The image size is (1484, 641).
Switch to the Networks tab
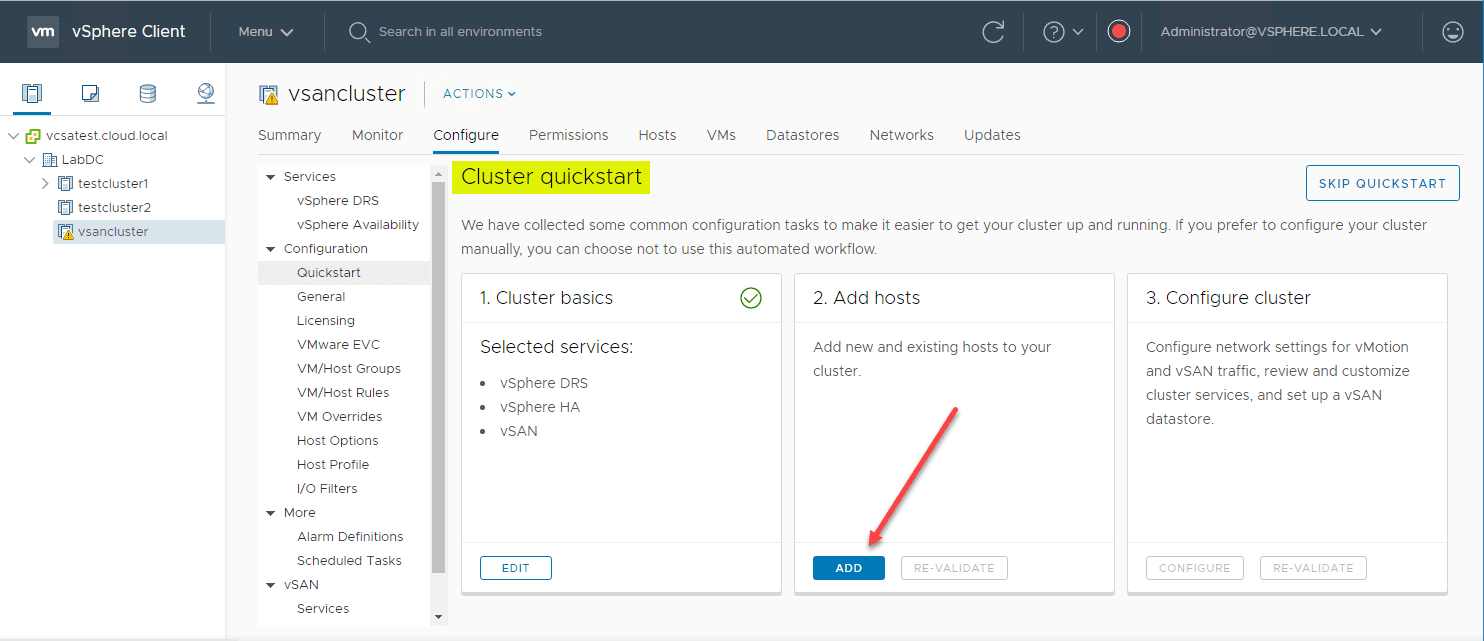tap(902, 135)
